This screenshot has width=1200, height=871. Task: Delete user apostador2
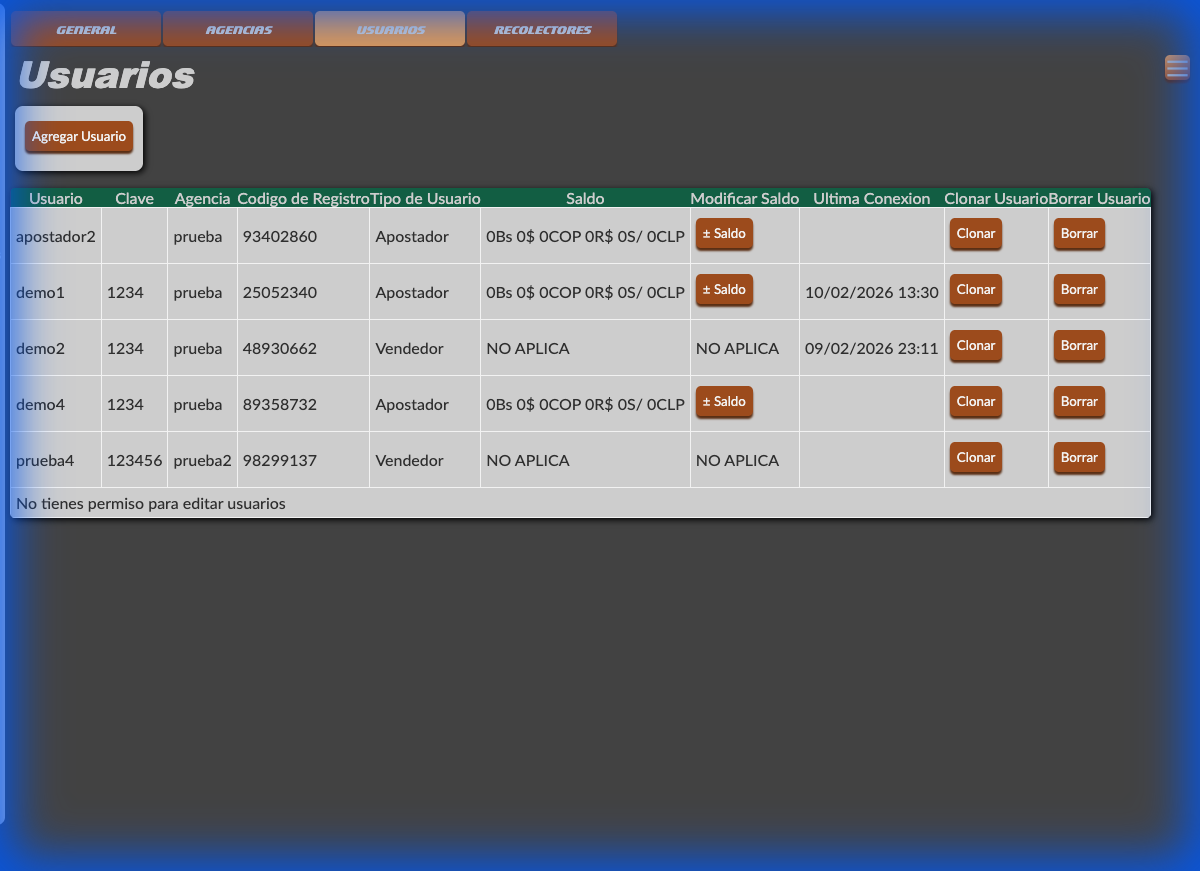1079,234
